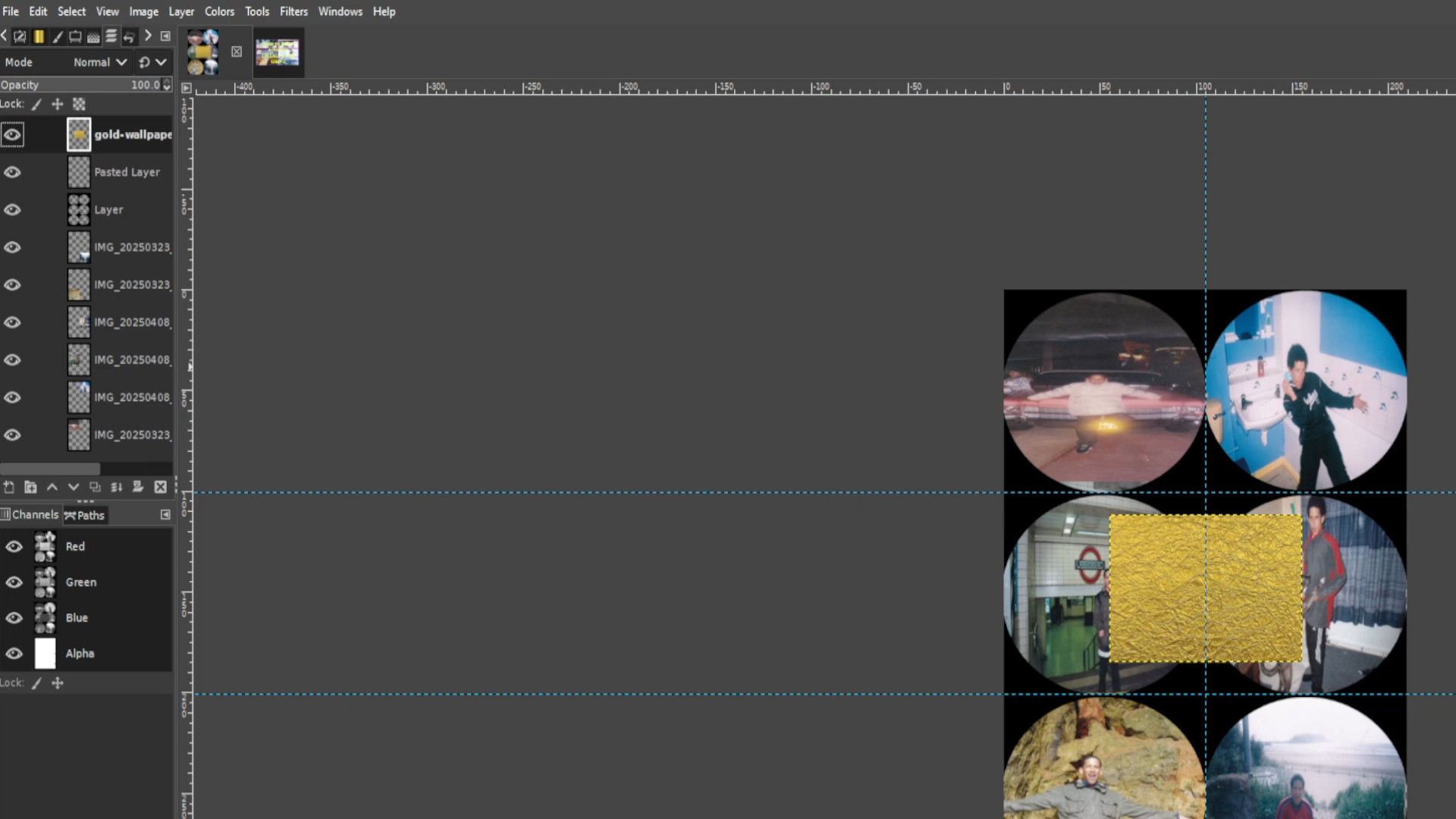Screen dimensions: 1456x819
Task: Select the Red channel row
Action: pyautogui.click(x=86, y=546)
